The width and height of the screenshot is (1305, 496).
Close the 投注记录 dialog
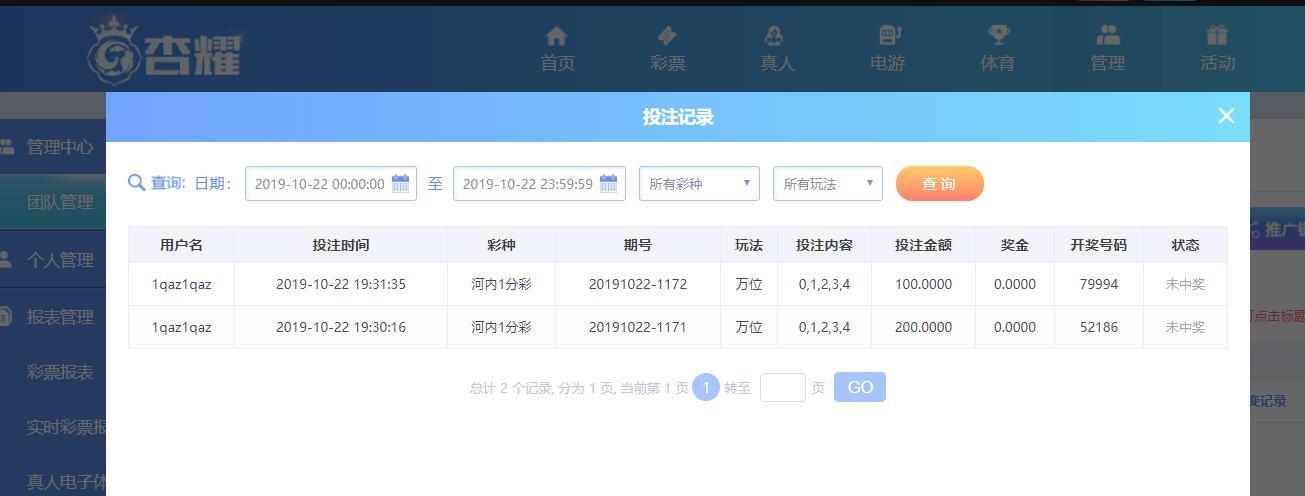(x=1226, y=116)
